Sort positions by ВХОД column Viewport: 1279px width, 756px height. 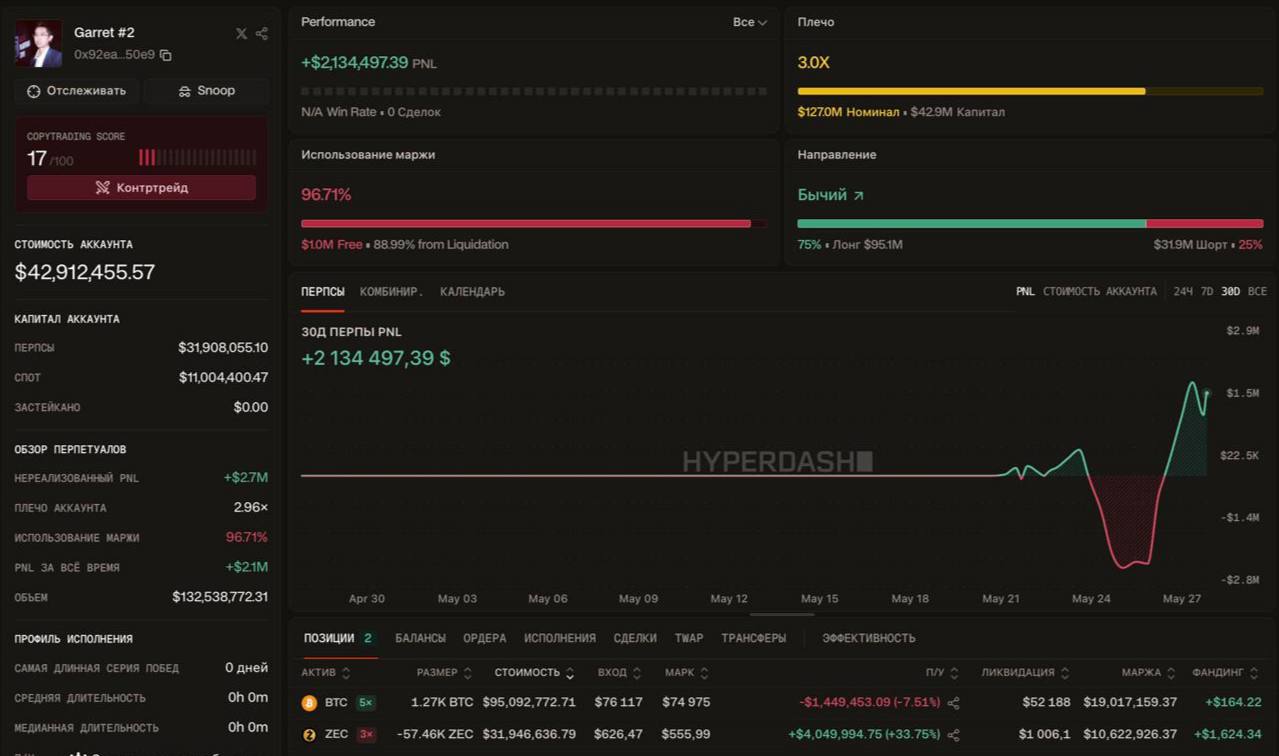(x=619, y=673)
